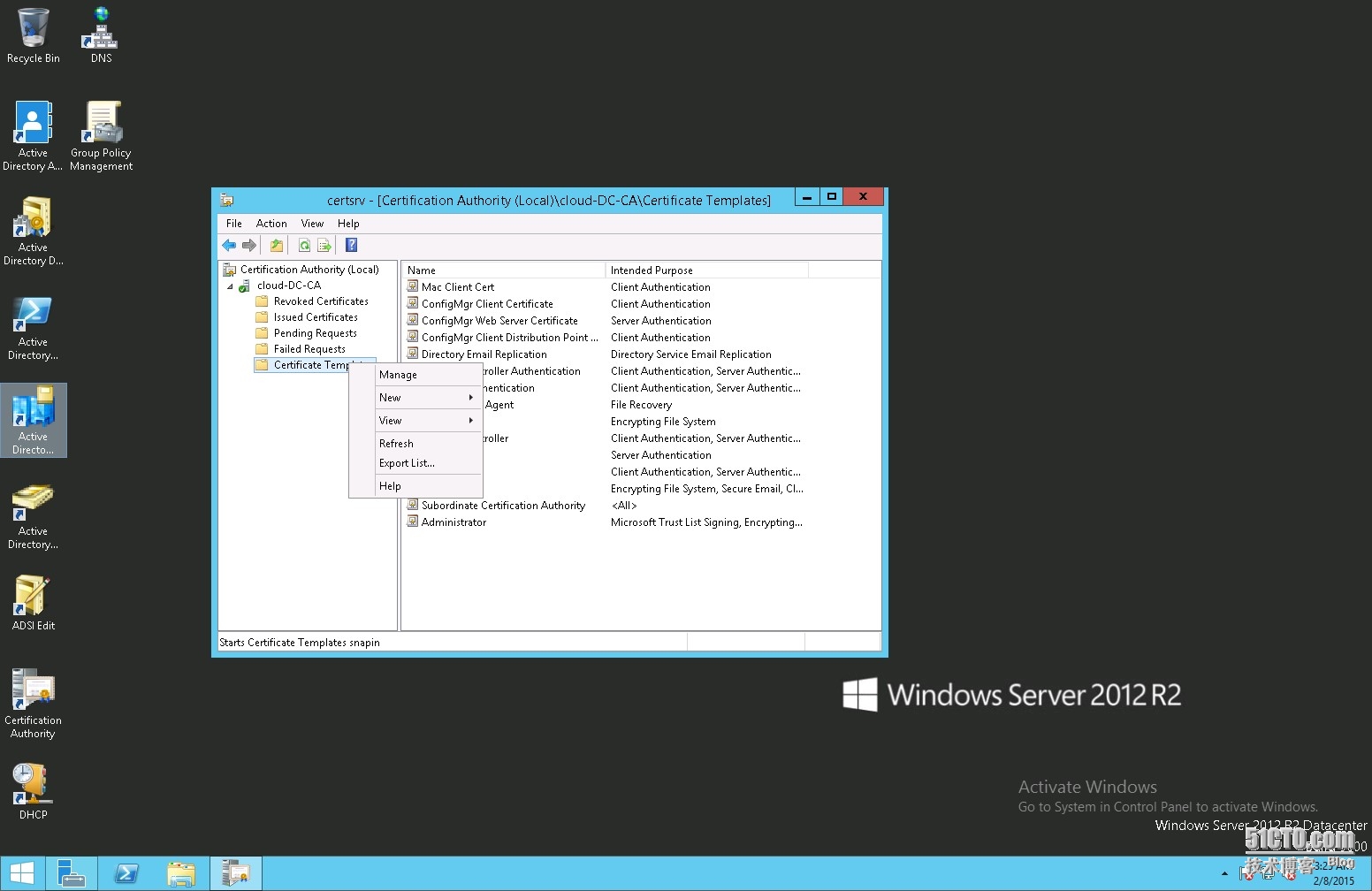Select the Administrator template icon
1372x891 pixels.
(412, 522)
